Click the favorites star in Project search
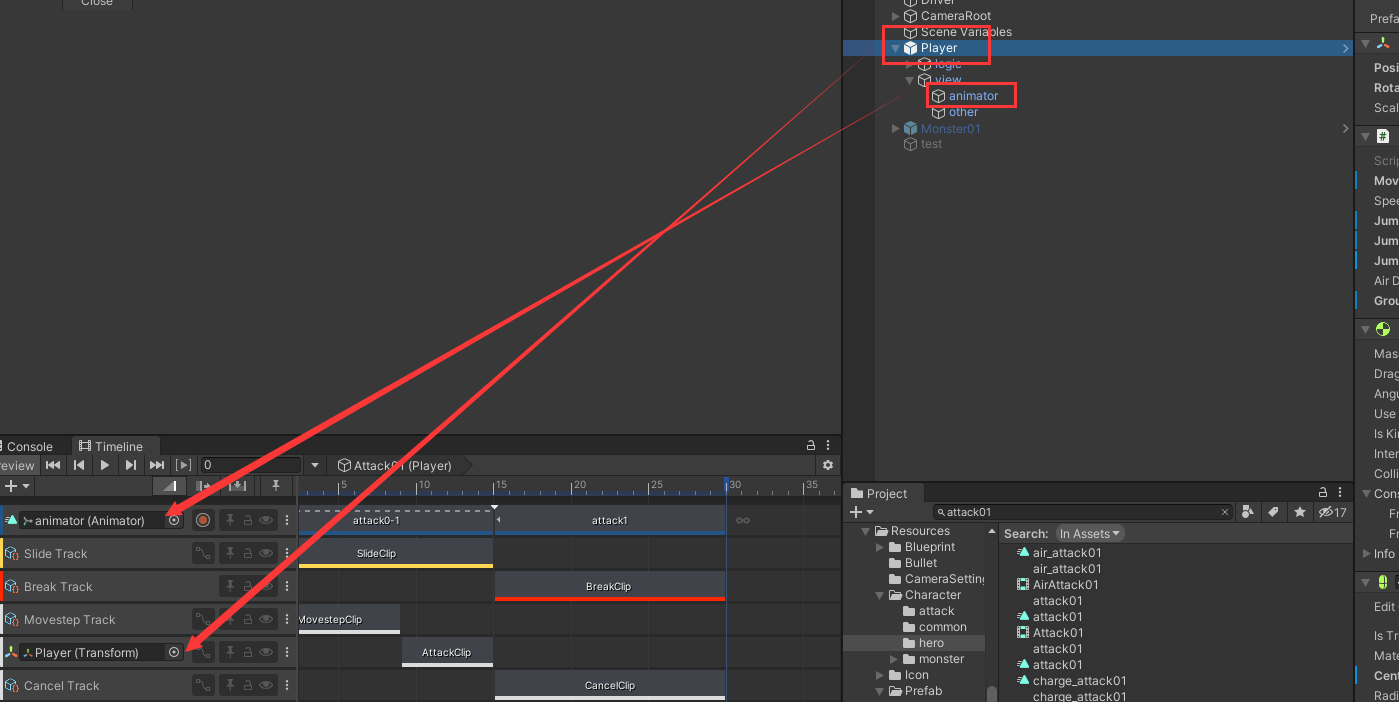The width and height of the screenshot is (1399, 702). 1299,512
